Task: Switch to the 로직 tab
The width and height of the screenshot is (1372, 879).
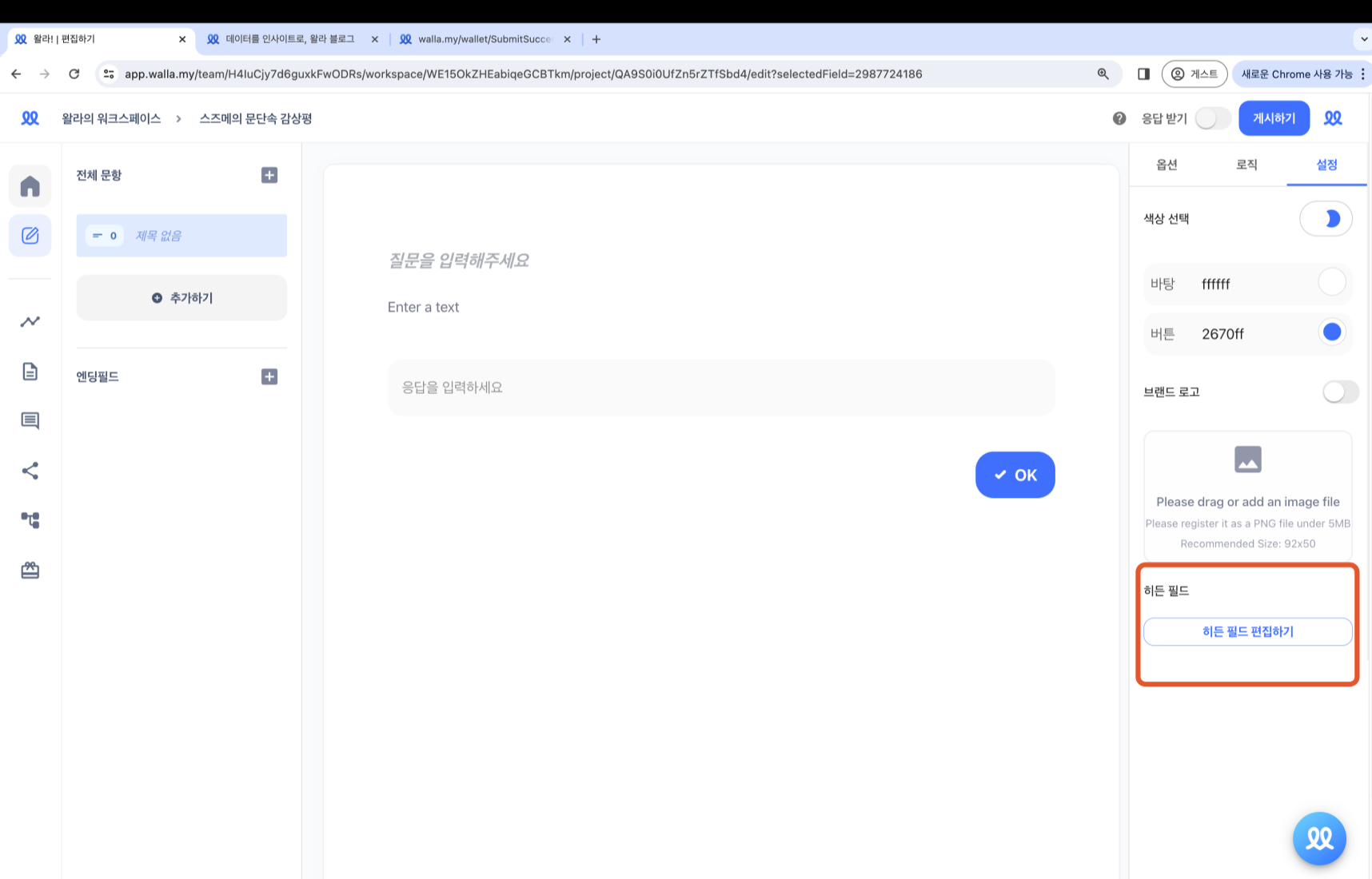Action: [x=1246, y=165]
